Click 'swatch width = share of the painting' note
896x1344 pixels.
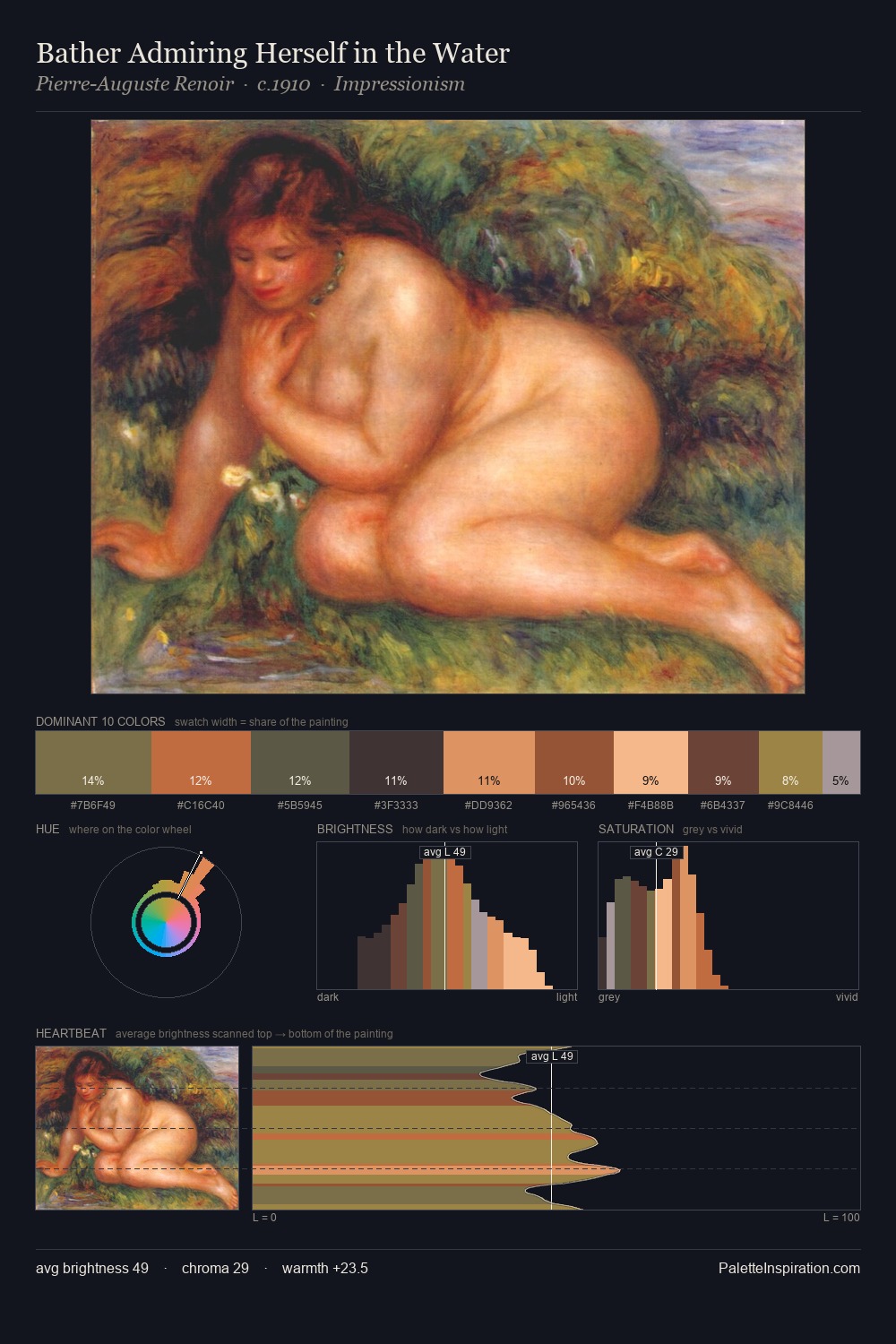click(262, 722)
